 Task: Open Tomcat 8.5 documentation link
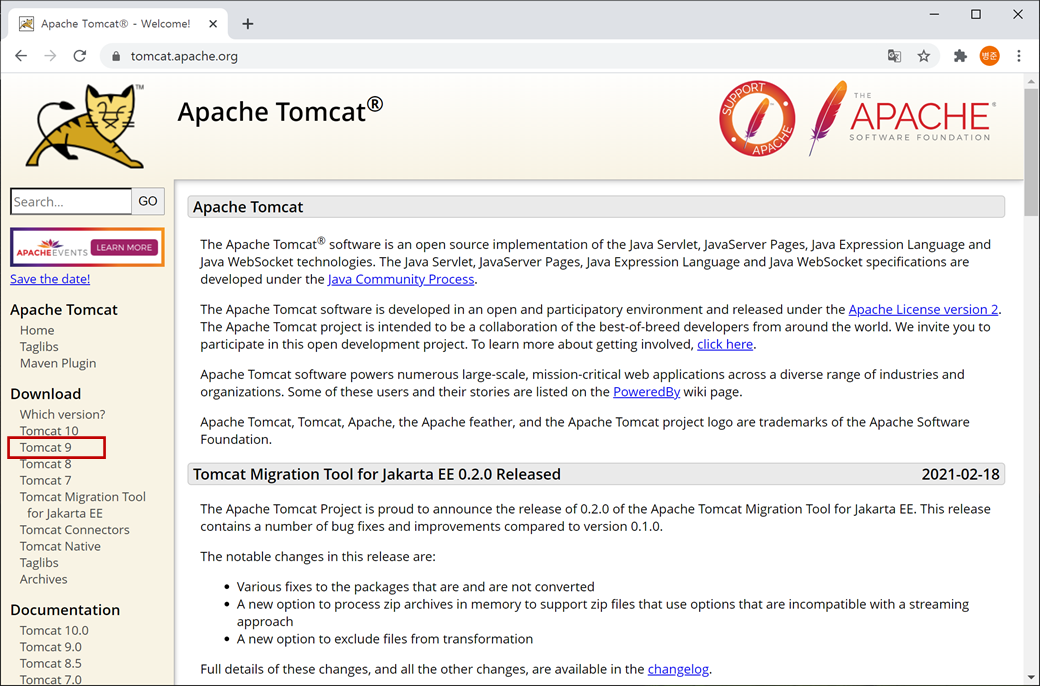(x=50, y=664)
